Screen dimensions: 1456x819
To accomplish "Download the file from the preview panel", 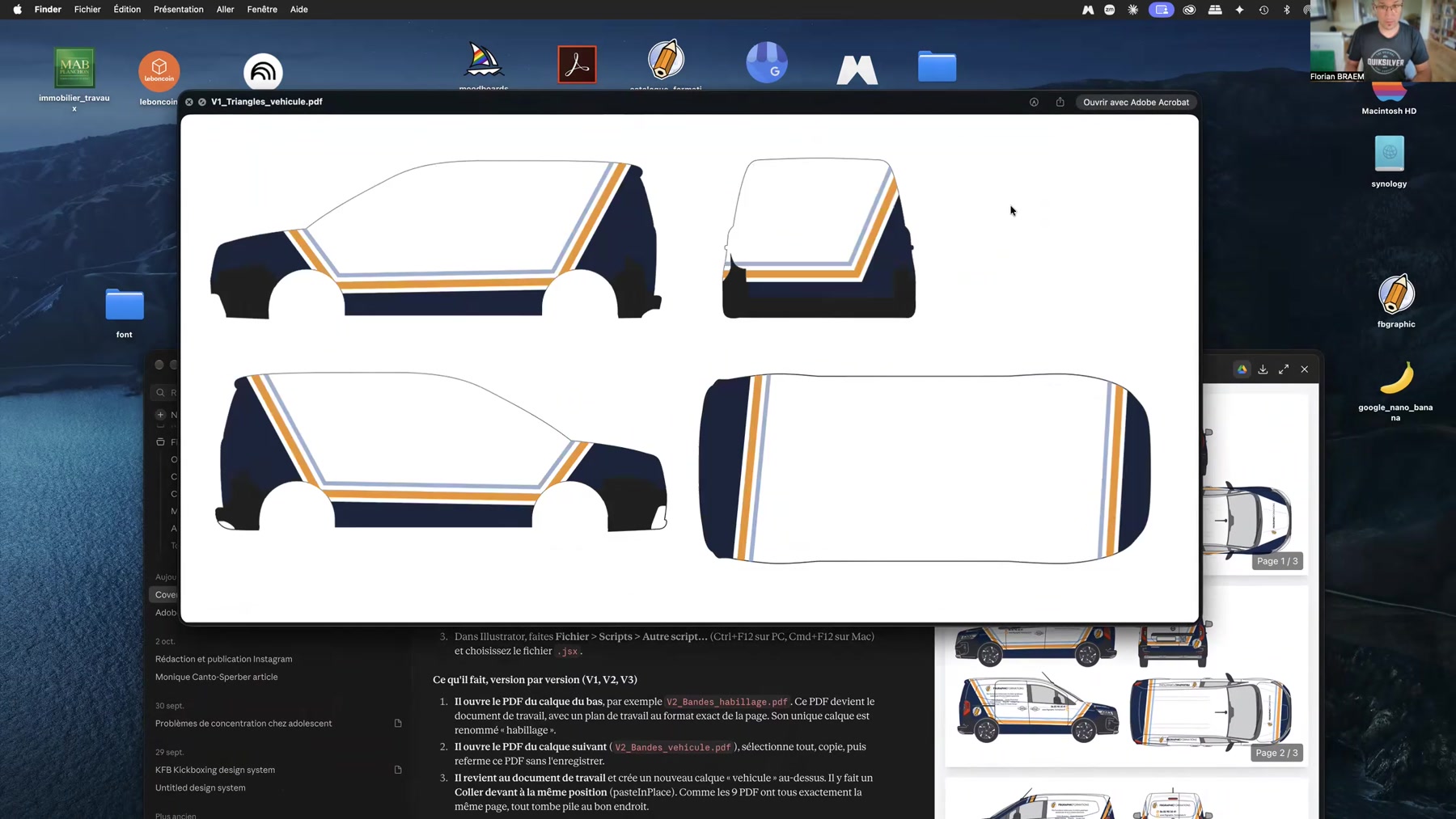I will tap(1263, 369).
